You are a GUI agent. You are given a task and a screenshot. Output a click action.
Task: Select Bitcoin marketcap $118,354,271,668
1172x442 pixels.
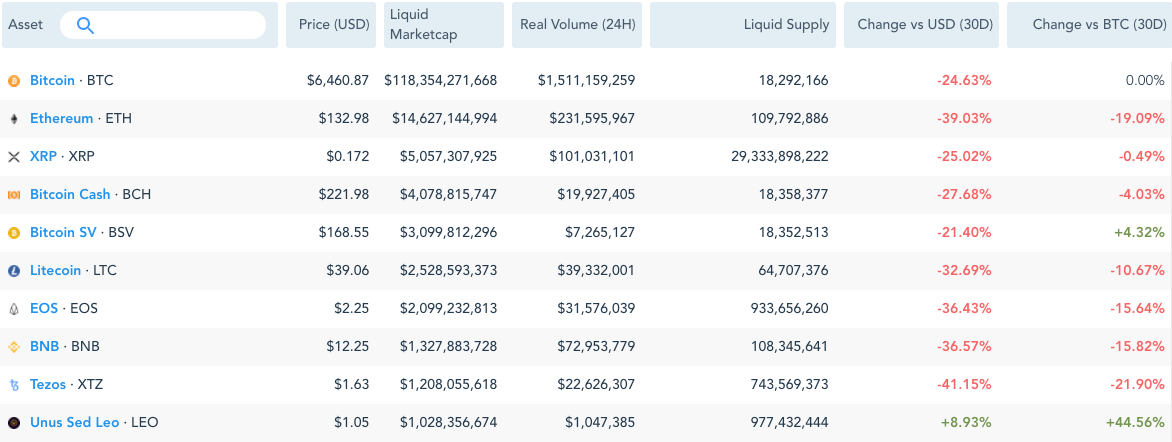pyautogui.click(x=441, y=80)
